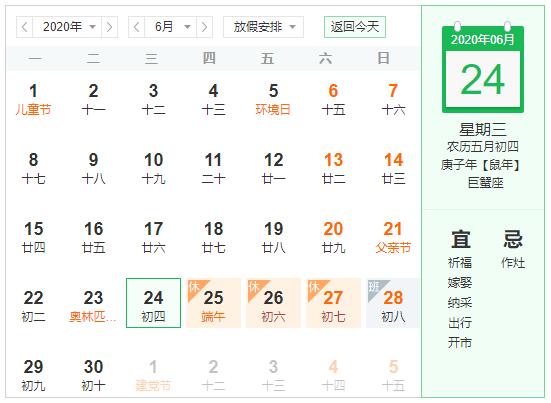The height and width of the screenshot is (403, 551).
Task: Select June 5 环境日
Action: tap(273, 100)
